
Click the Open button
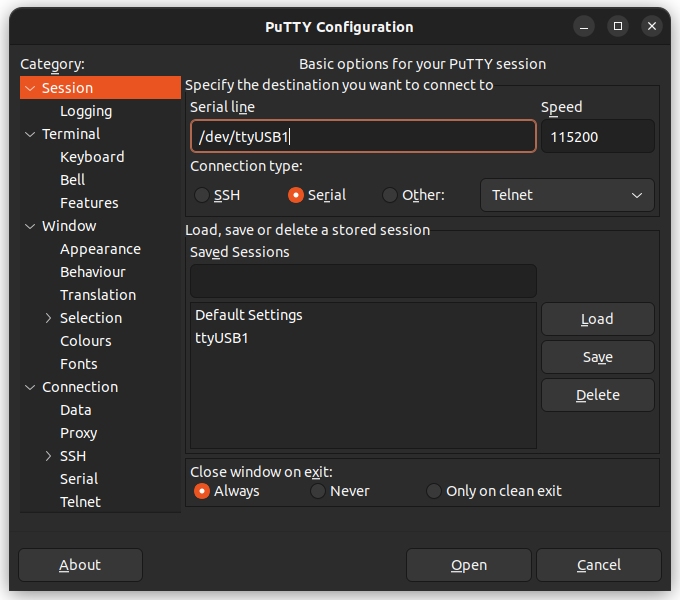(469, 565)
